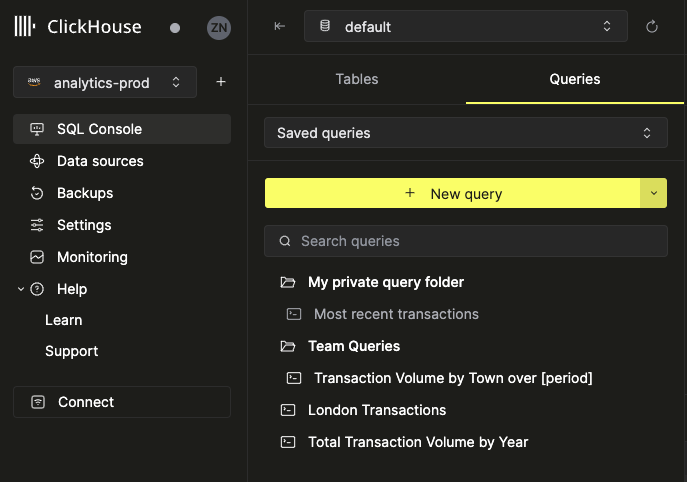Collapse the Help section

[x=21, y=289]
